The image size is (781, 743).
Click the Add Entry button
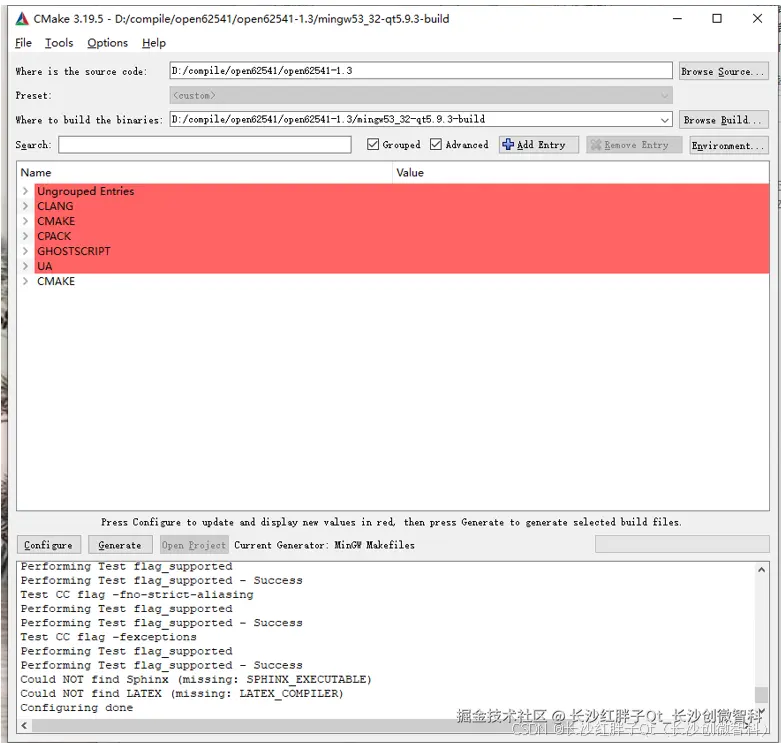[x=539, y=144]
